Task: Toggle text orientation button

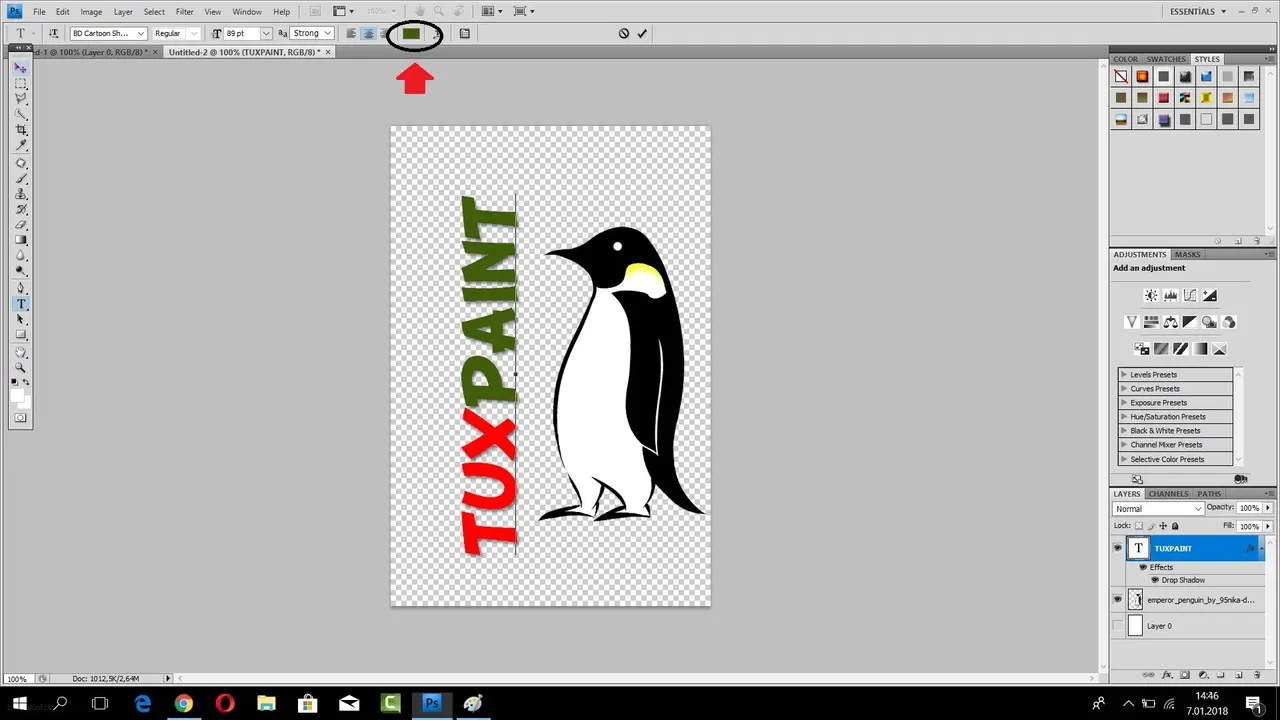Action: pyautogui.click(x=53, y=33)
